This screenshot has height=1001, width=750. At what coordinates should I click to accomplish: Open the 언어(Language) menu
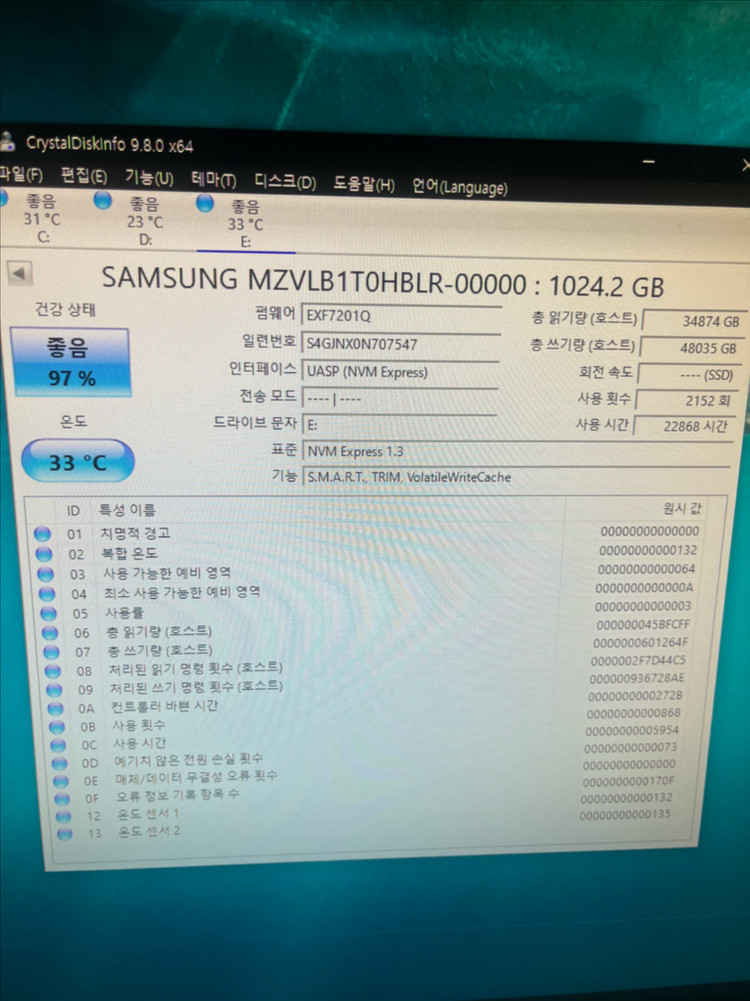[x=460, y=187]
